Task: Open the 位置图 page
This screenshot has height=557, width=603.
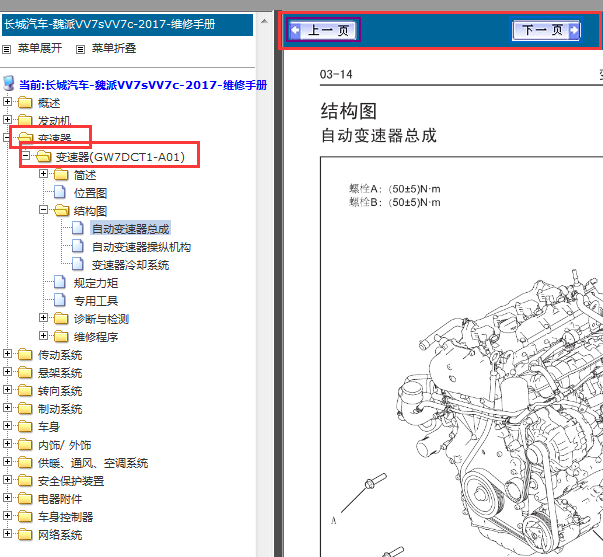Action: pos(90,193)
